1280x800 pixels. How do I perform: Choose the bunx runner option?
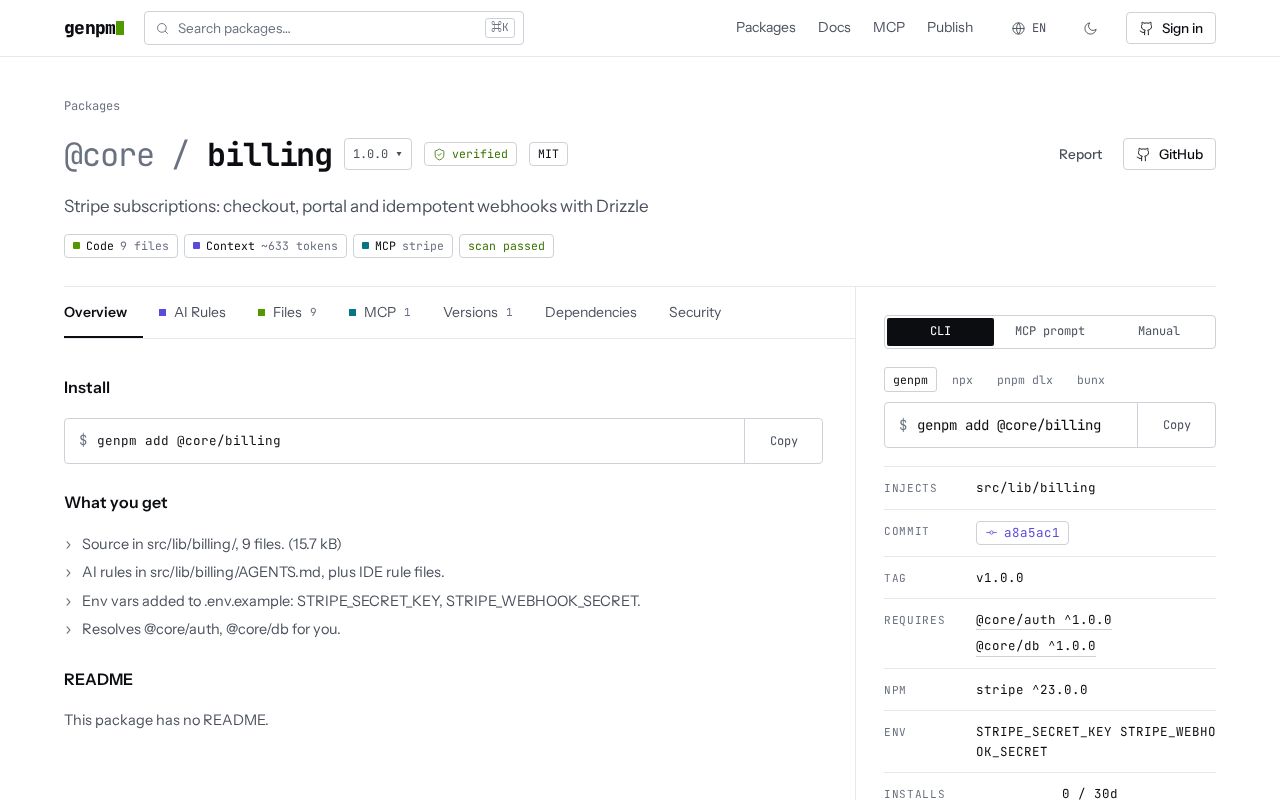(x=1091, y=380)
